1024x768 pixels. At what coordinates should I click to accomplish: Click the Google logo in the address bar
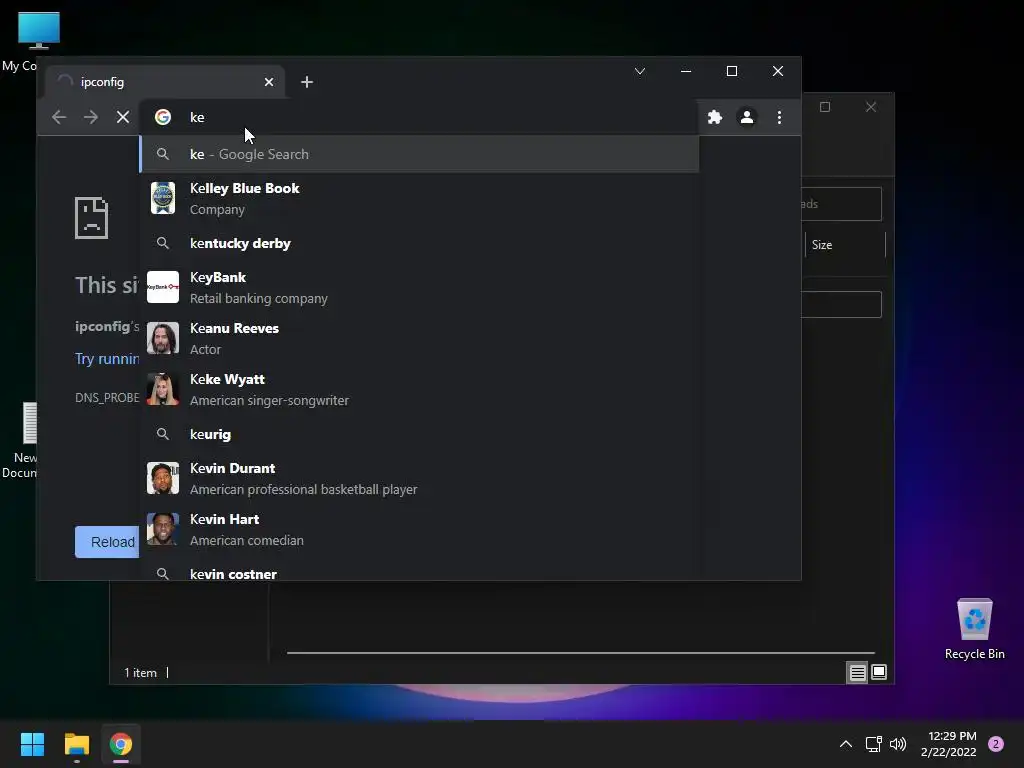pos(163,117)
